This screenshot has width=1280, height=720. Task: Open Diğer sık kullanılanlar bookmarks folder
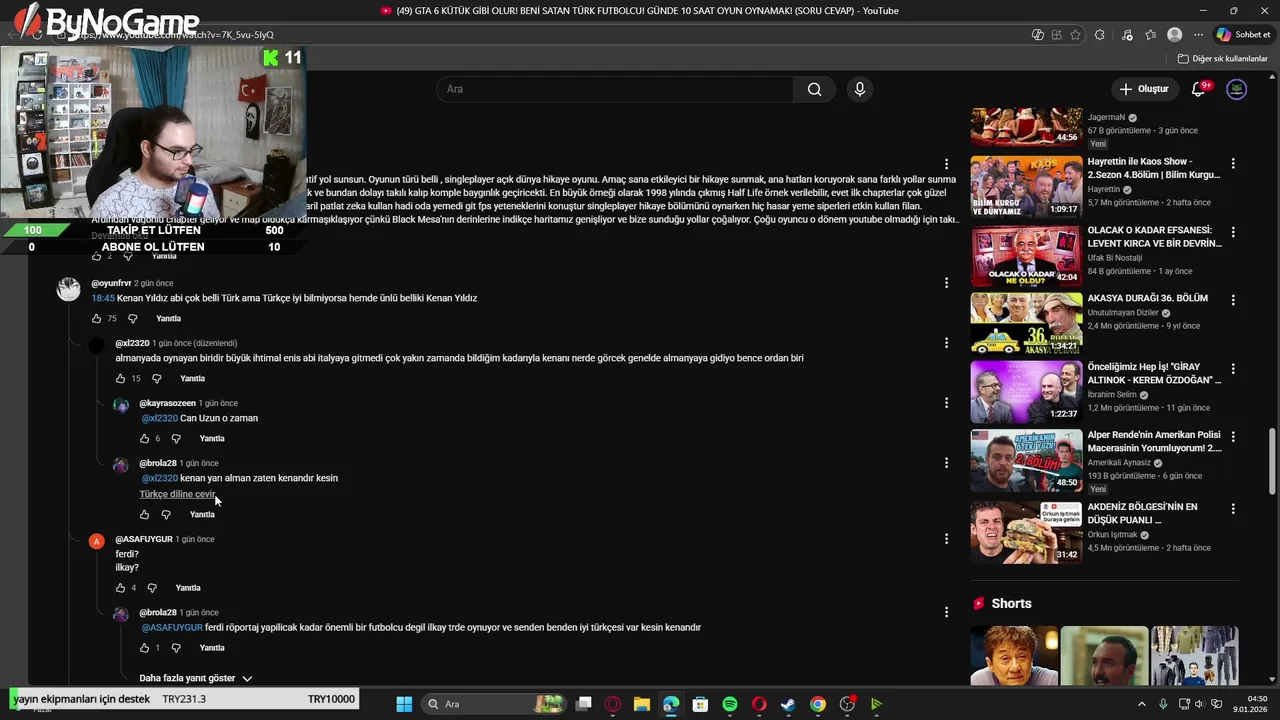pos(1222,59)
